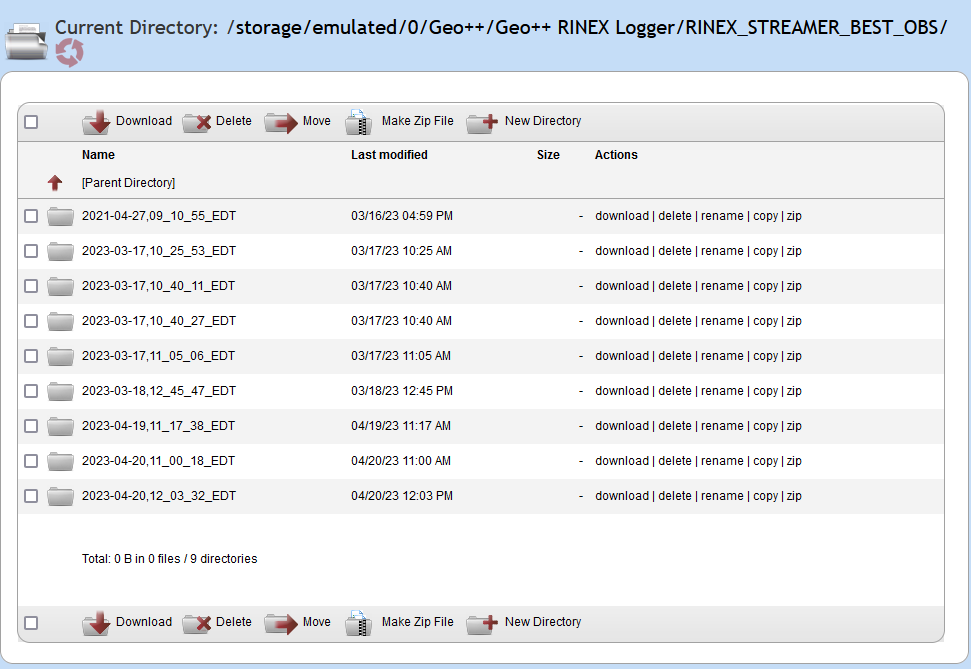Check the checkbox for 2021-04-27,09_10_55_EDT

click(x=30, y=216)
